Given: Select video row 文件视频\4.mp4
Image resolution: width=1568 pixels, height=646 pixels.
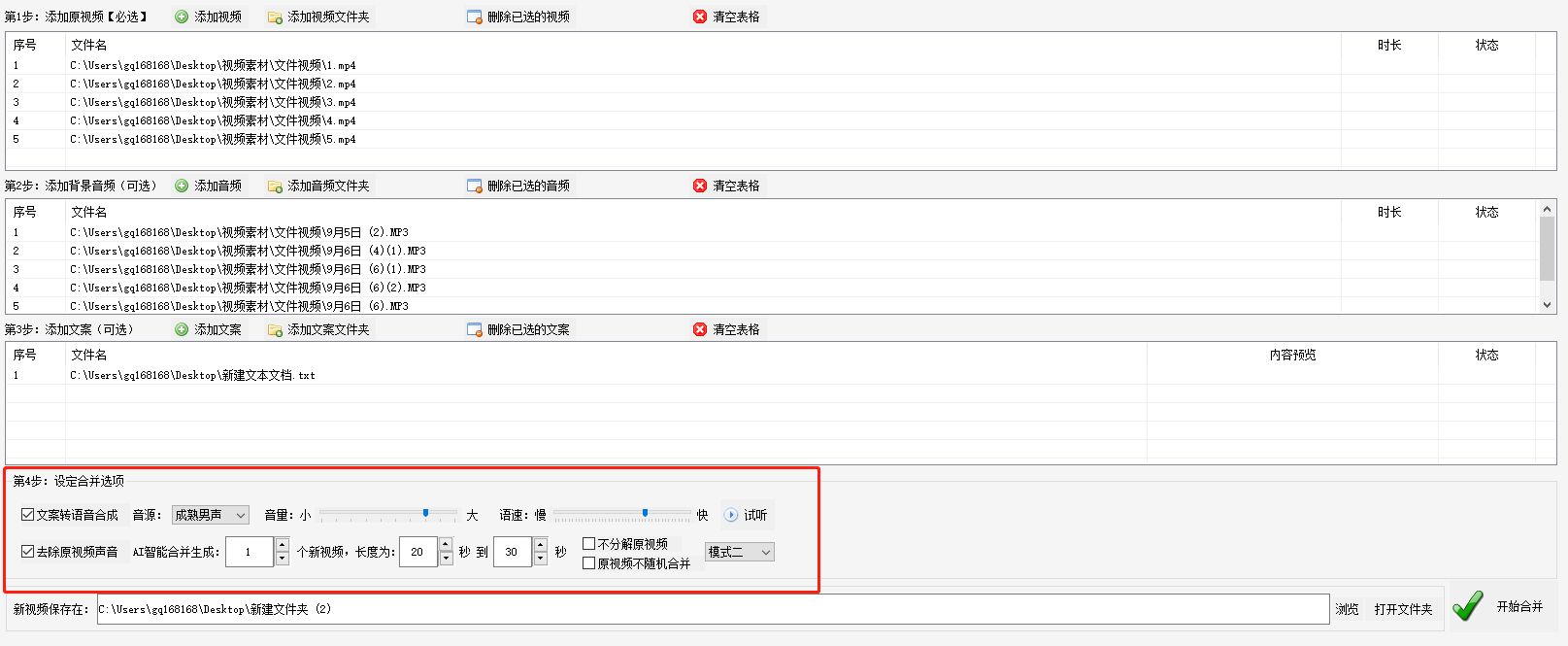Looking at the screenshot, I should point(781,120).
